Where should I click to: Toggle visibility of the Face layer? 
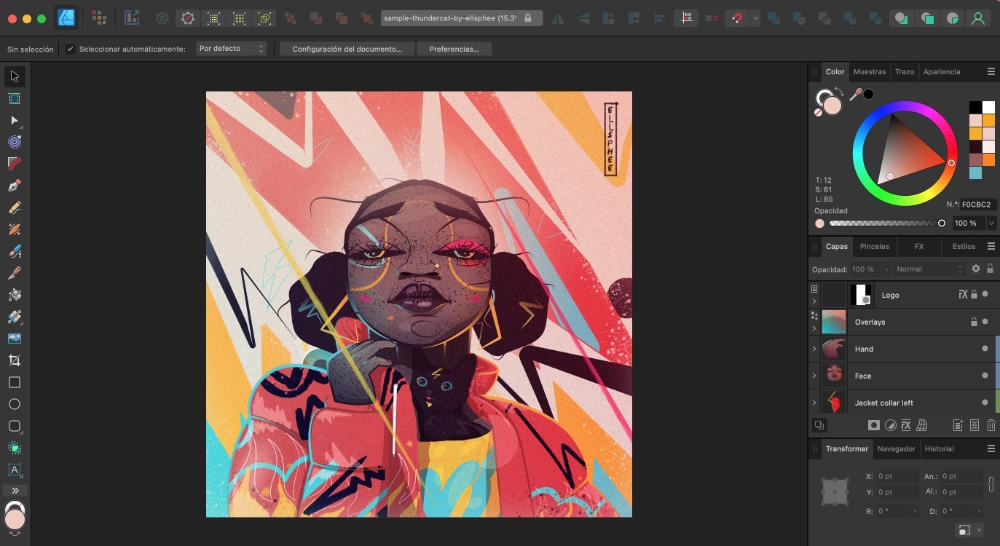tap(985, 376)
